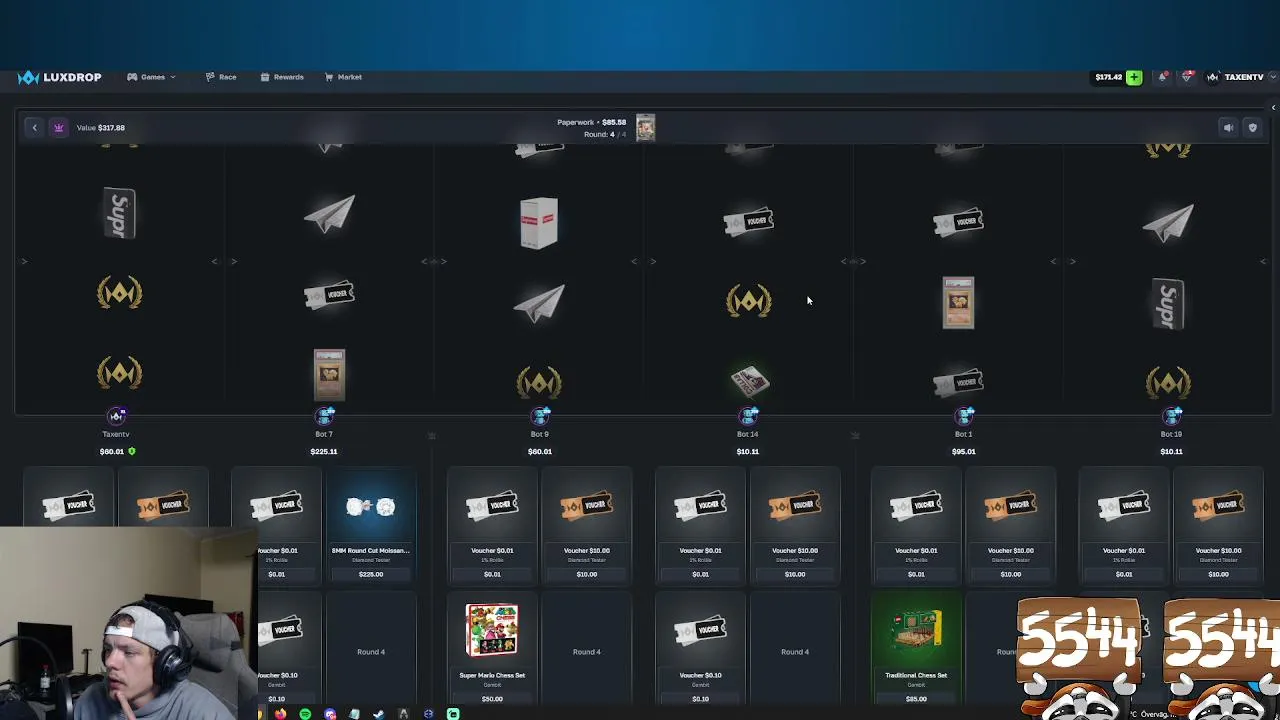Select the Bot 14 avatar
Image resolution: width=1280 pixels, height=720 pixels.
point(749,415)
